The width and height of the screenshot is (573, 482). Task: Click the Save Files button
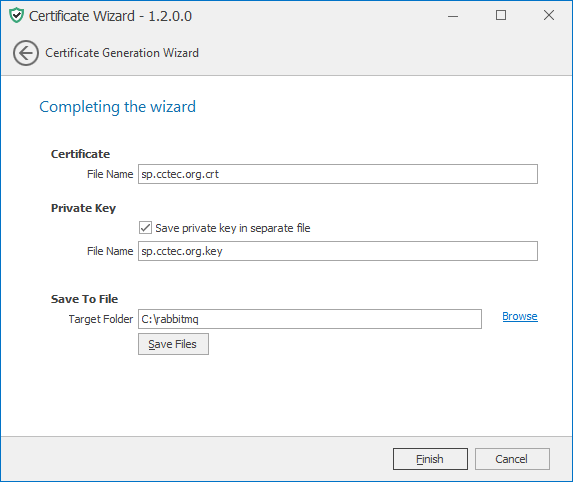point(173,344)
